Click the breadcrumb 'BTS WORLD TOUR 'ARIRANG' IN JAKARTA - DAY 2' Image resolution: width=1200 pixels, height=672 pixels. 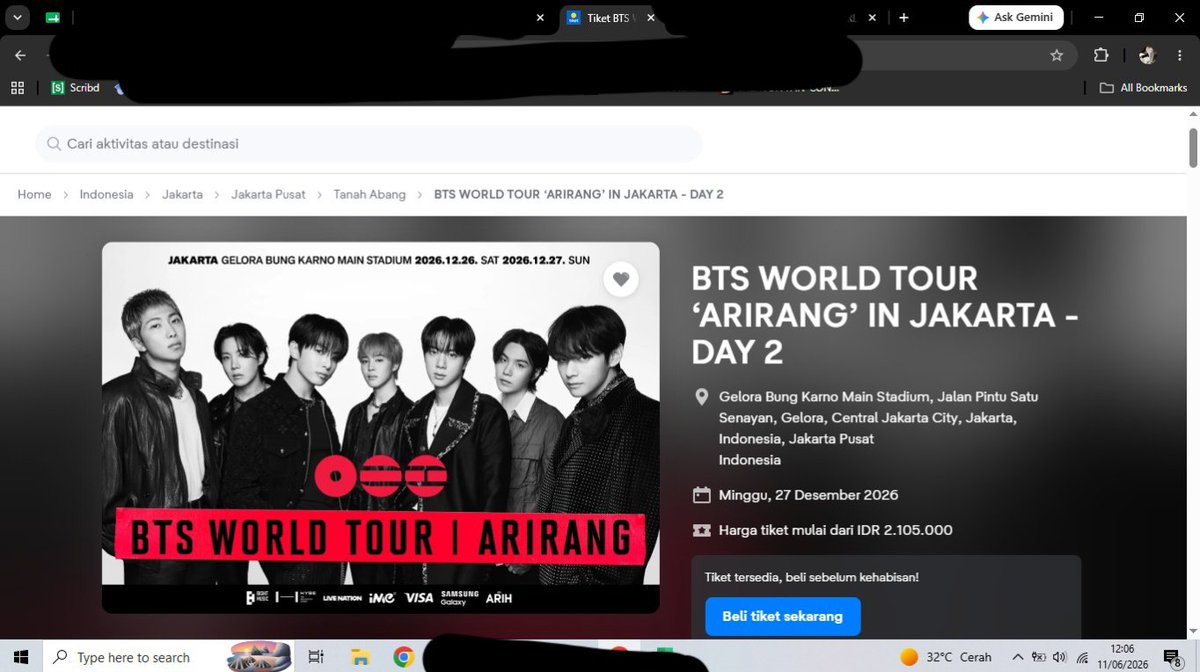coord(578,194)
